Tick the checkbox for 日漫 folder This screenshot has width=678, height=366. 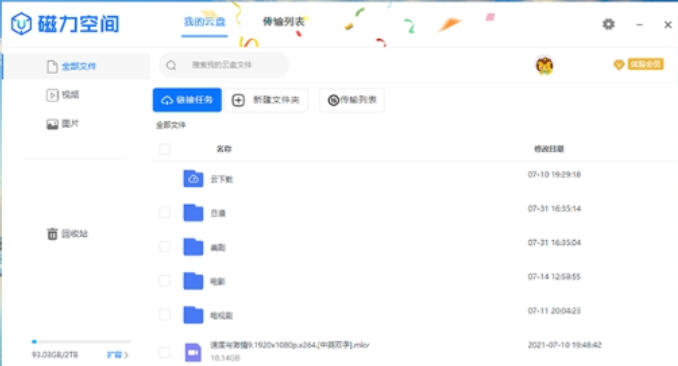pyautogui.click(x=164, y=212)
